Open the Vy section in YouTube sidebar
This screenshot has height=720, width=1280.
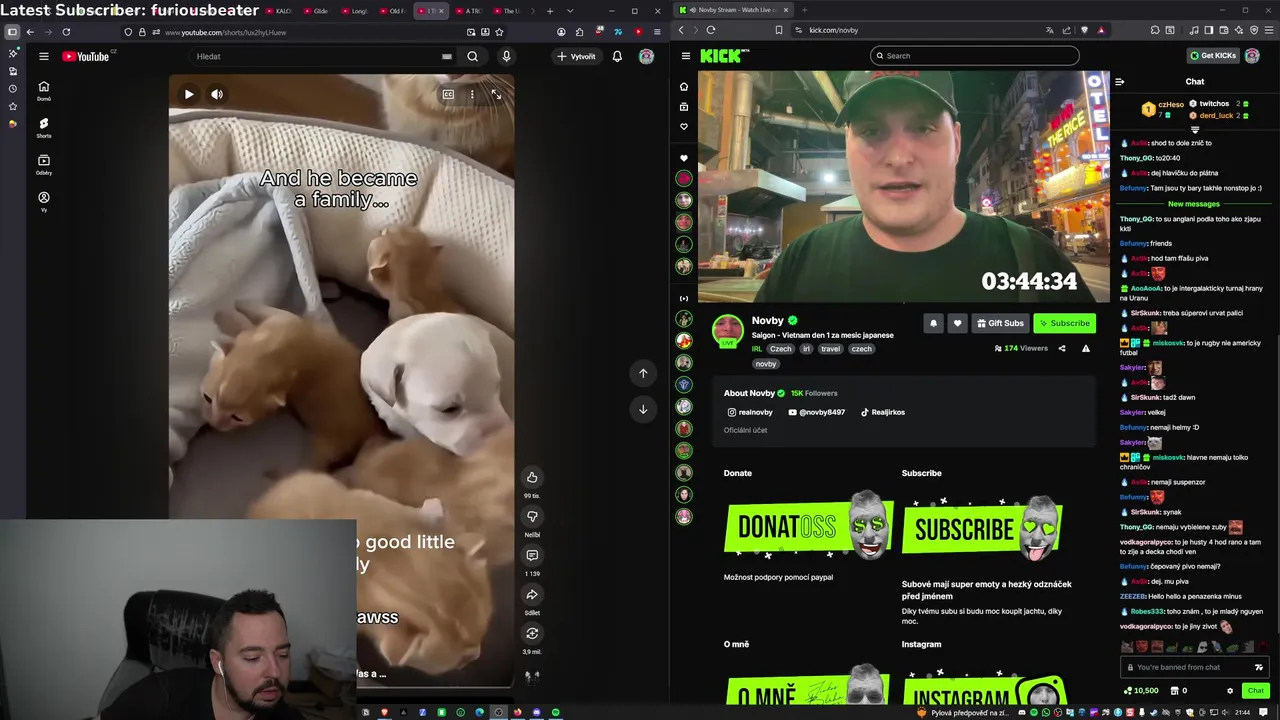tap(44, 201)
